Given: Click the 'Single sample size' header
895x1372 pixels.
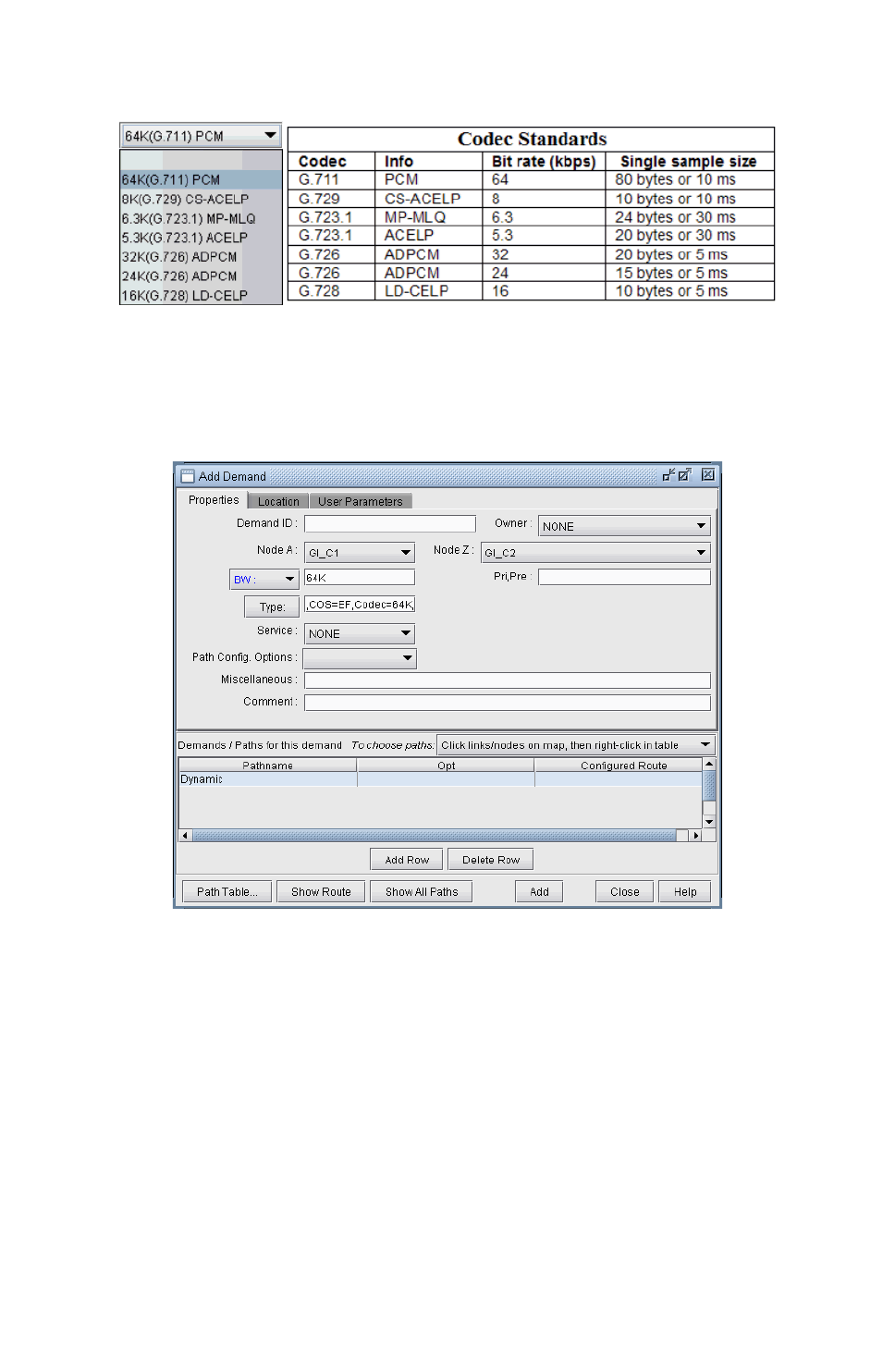Looking at the screenshot, I should click(x=689, y=162).
